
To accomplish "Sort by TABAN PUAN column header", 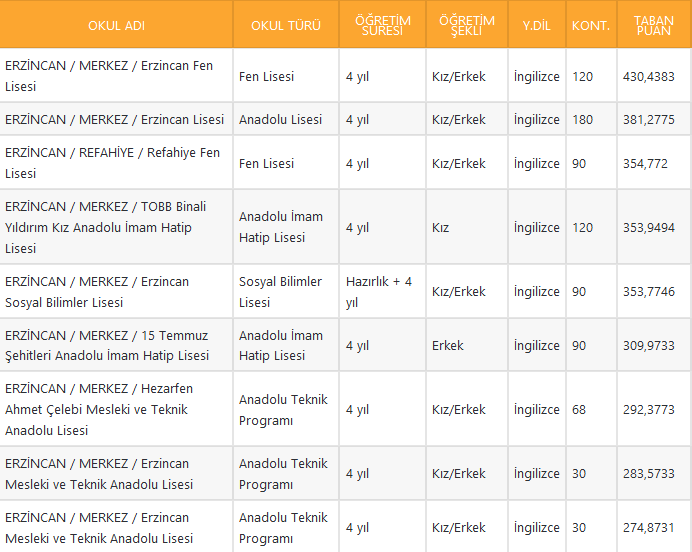I will click(654, 25).
